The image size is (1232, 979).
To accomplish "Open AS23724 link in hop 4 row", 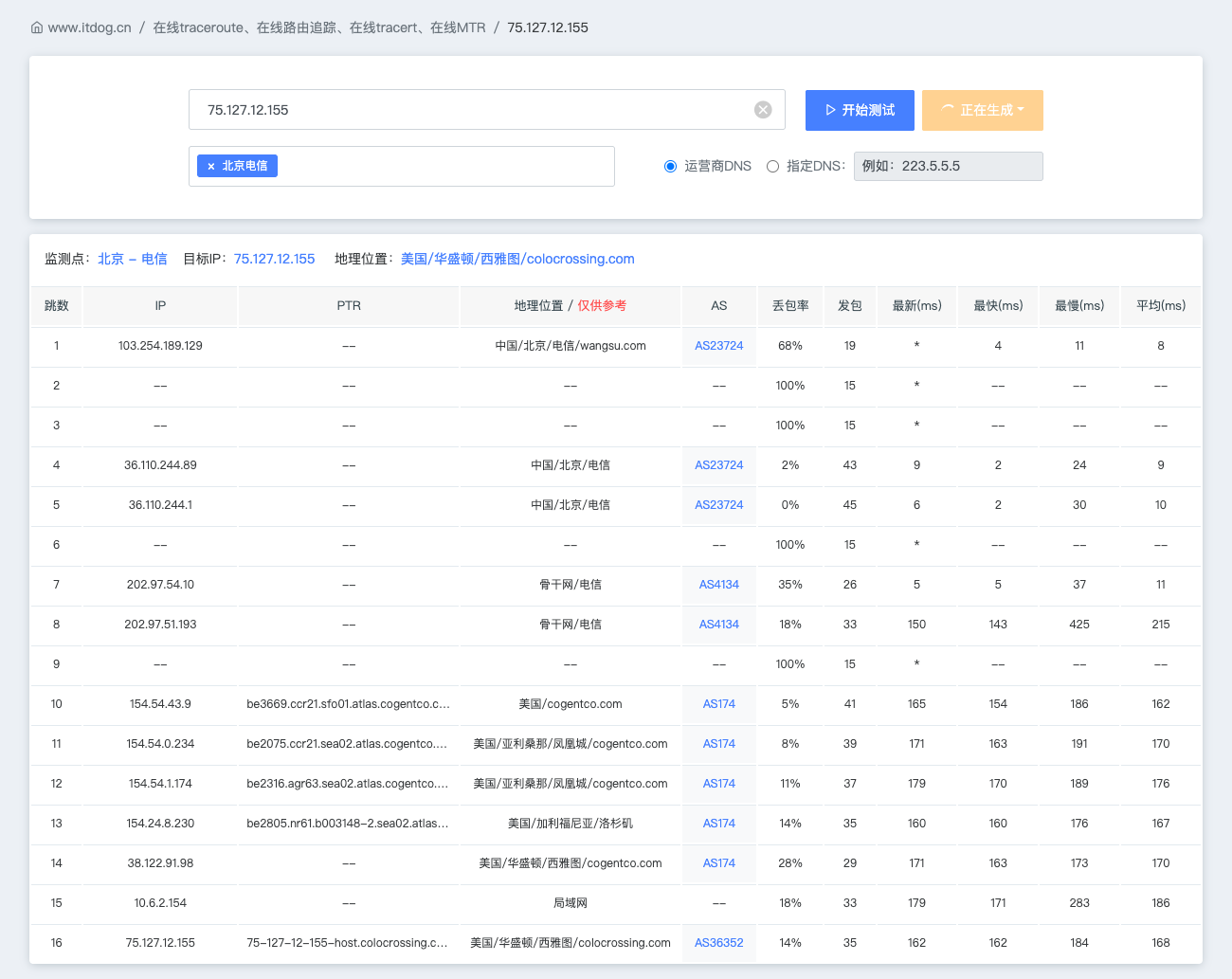I will coord(719,465).
